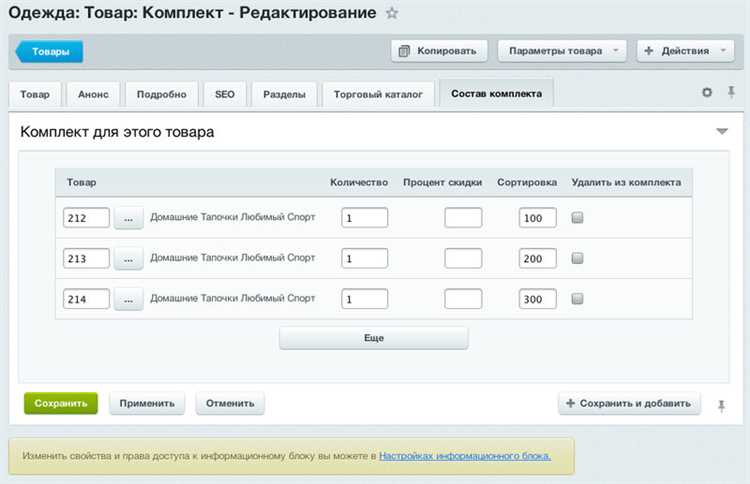Go back to Товары list
This screenshot has width=750, height=484.
[49, 52]
